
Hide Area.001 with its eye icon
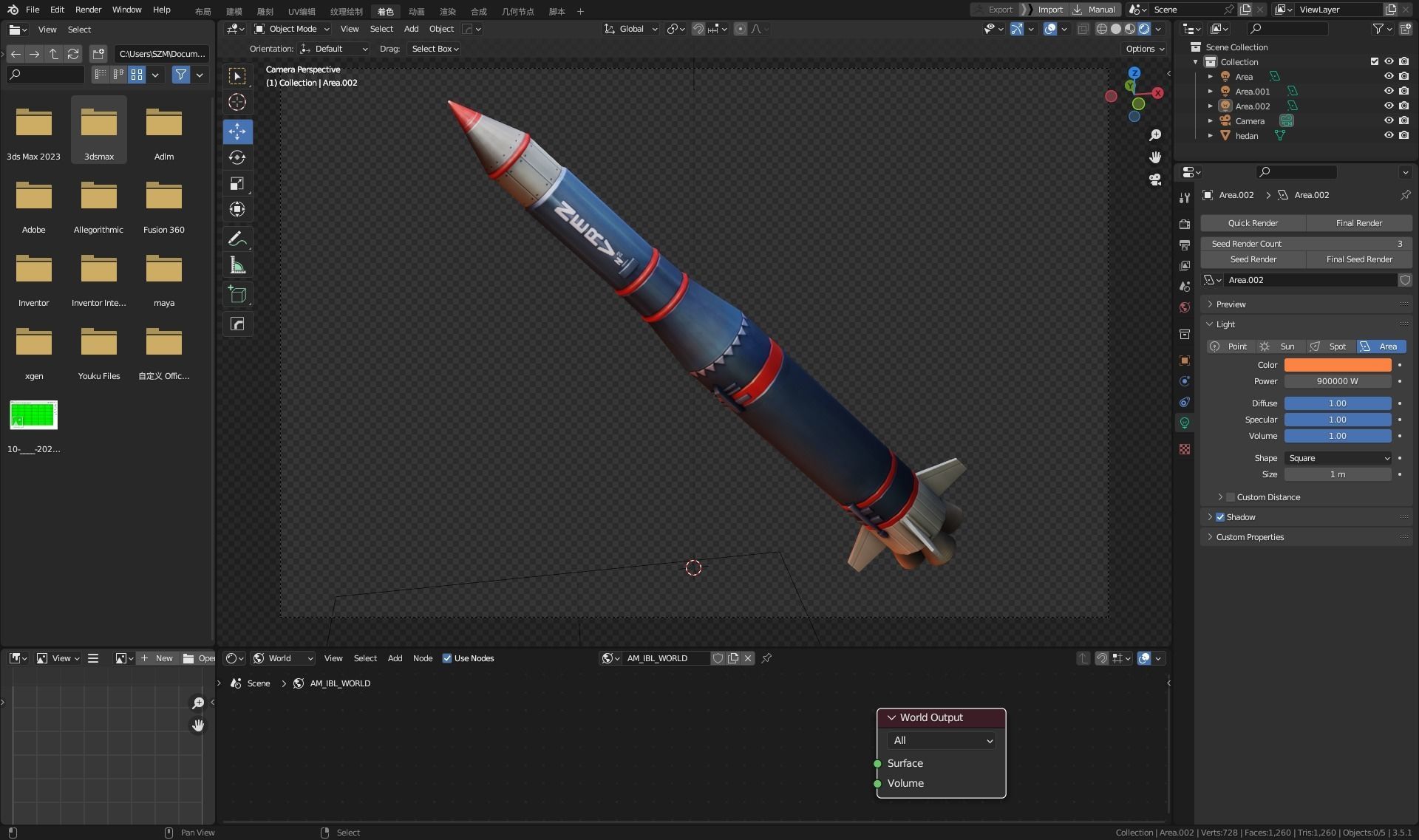click(1389, 91)
